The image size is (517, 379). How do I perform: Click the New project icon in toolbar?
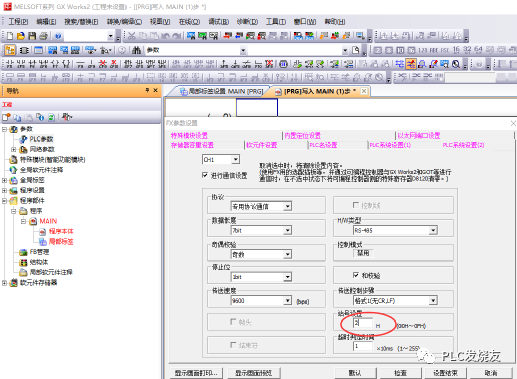[10, 36]
